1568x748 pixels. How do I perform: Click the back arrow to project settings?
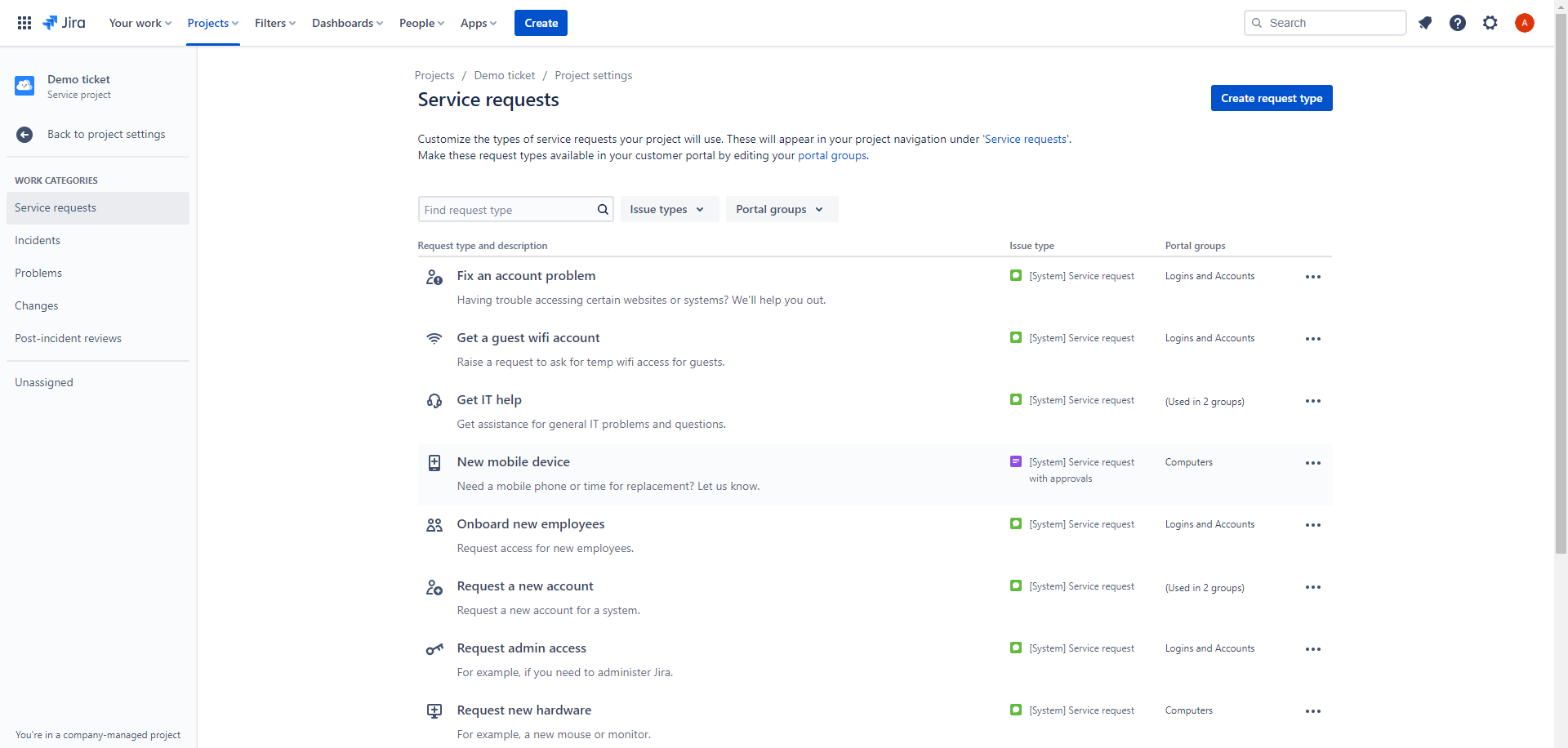tap(24, 135)
